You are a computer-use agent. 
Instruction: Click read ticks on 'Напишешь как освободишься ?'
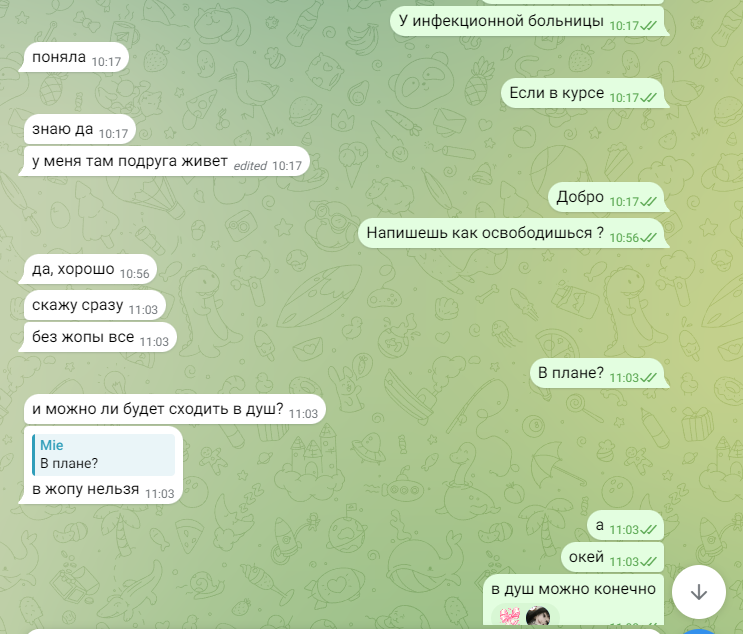tap(648, 237)
